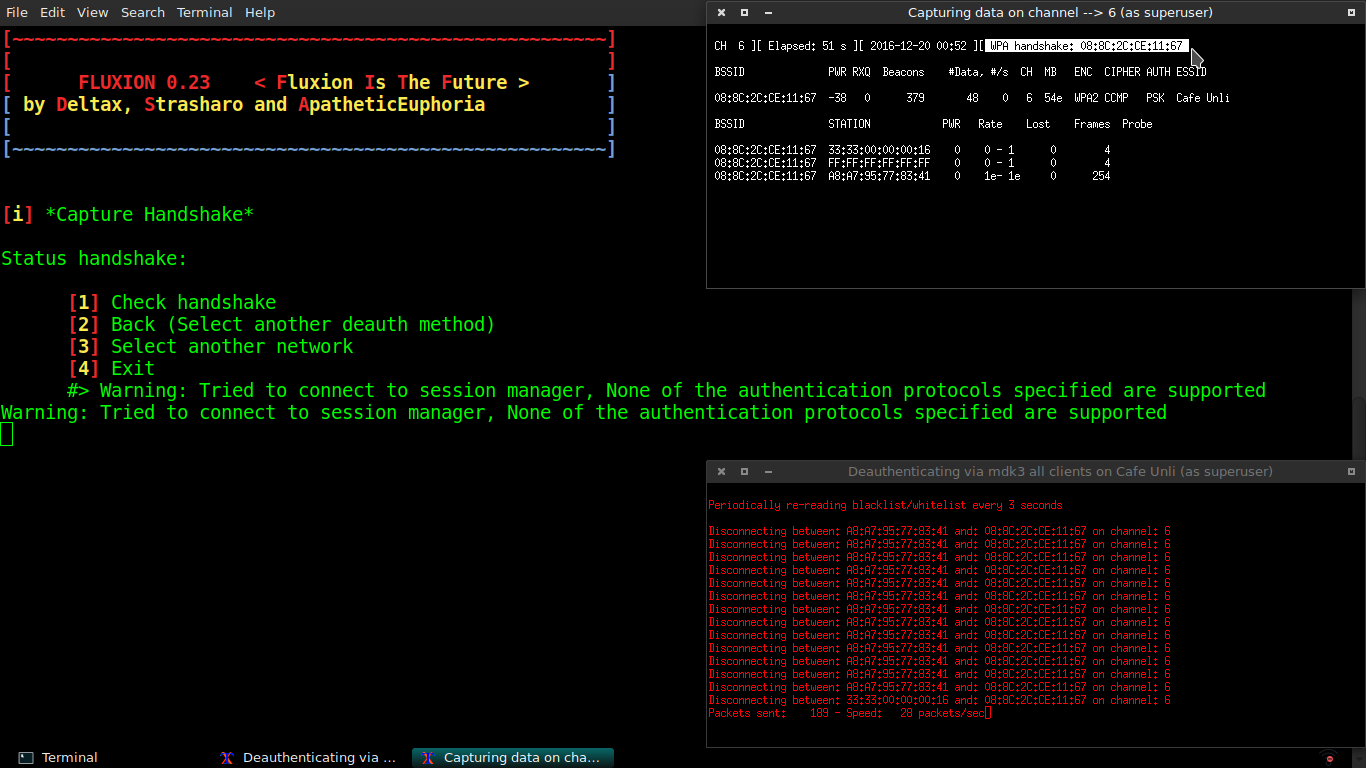This screenshot has height=768, width=1366.
Task: Click the '379' beacons value
Action: pos(915,98)
